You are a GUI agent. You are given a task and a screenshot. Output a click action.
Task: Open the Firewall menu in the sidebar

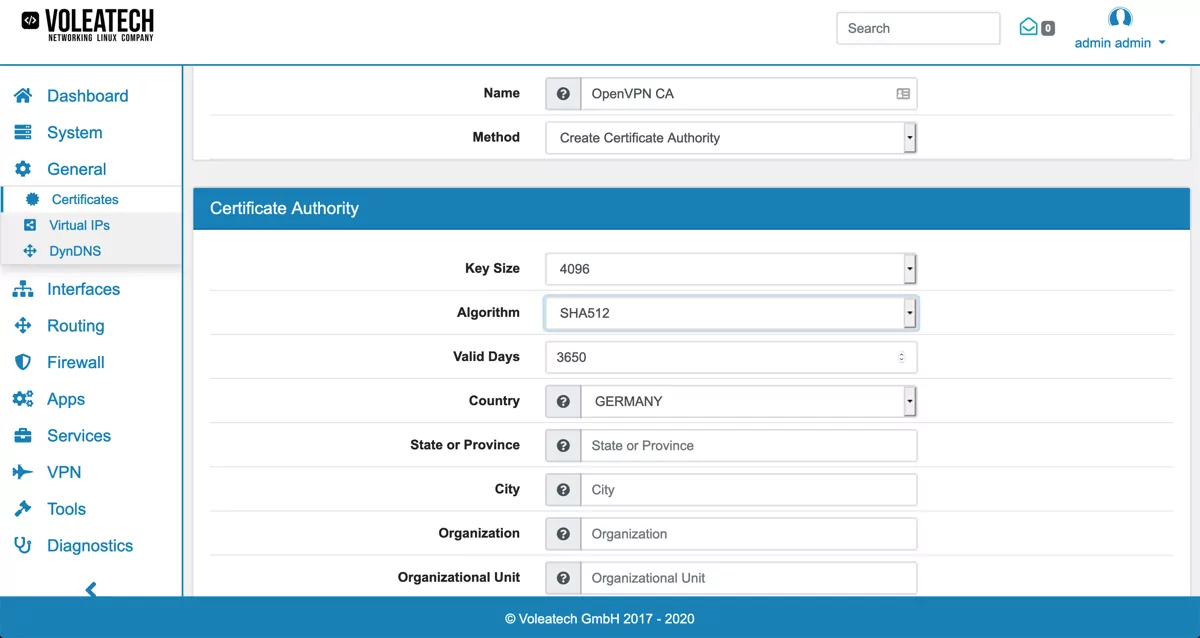(x=75, y=362)
